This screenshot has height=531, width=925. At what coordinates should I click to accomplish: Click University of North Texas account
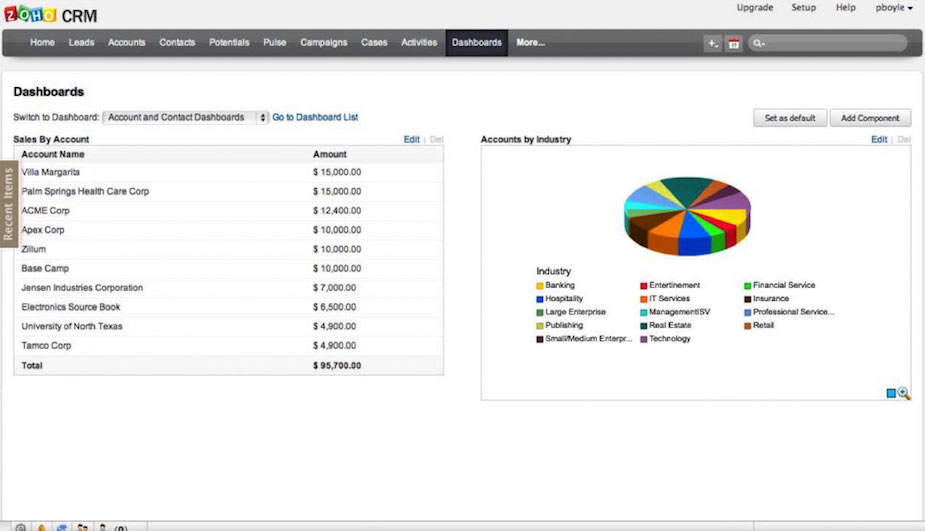click(x=72, y=326)
